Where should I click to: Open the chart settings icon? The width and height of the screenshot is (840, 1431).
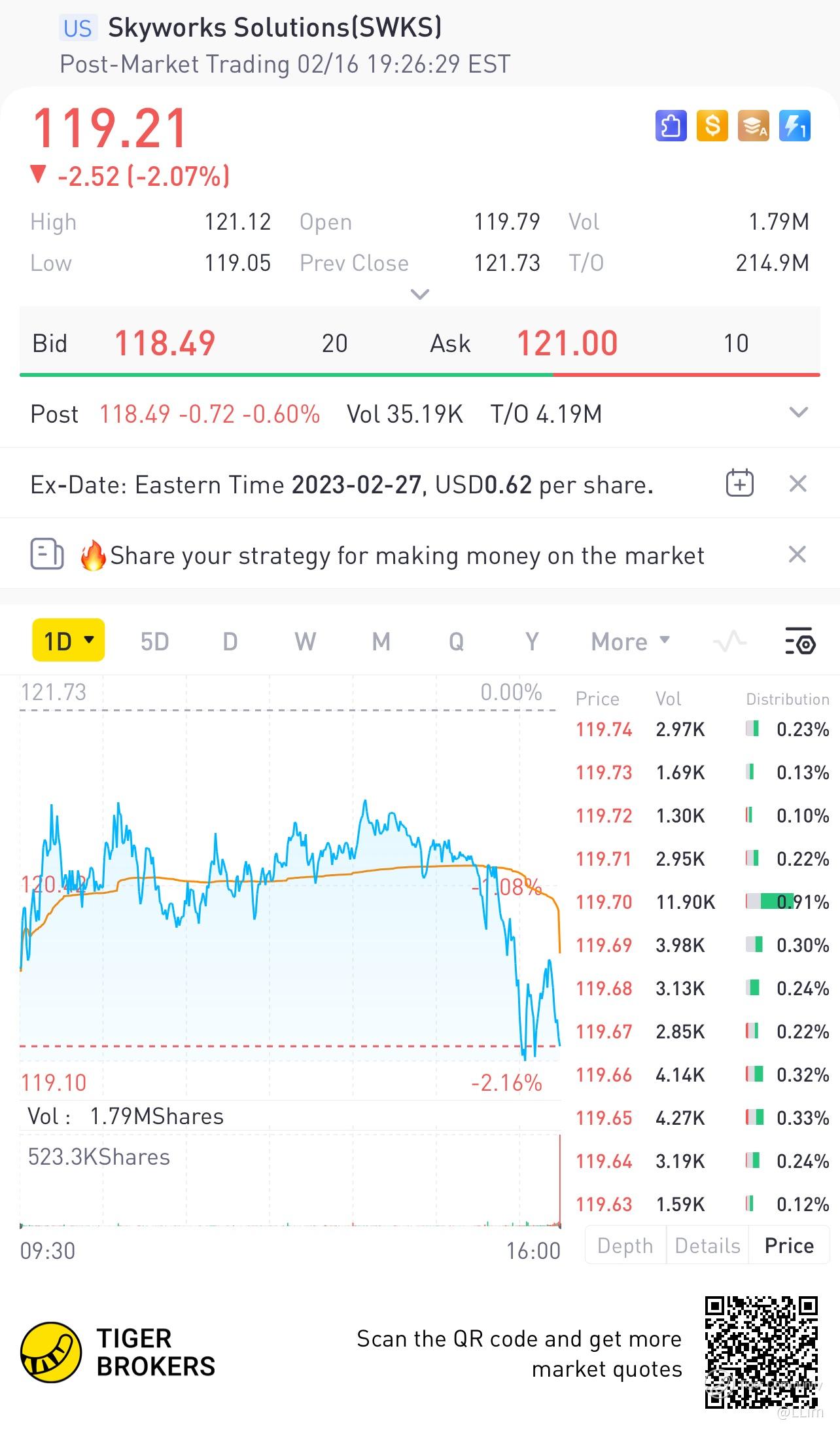799,641
